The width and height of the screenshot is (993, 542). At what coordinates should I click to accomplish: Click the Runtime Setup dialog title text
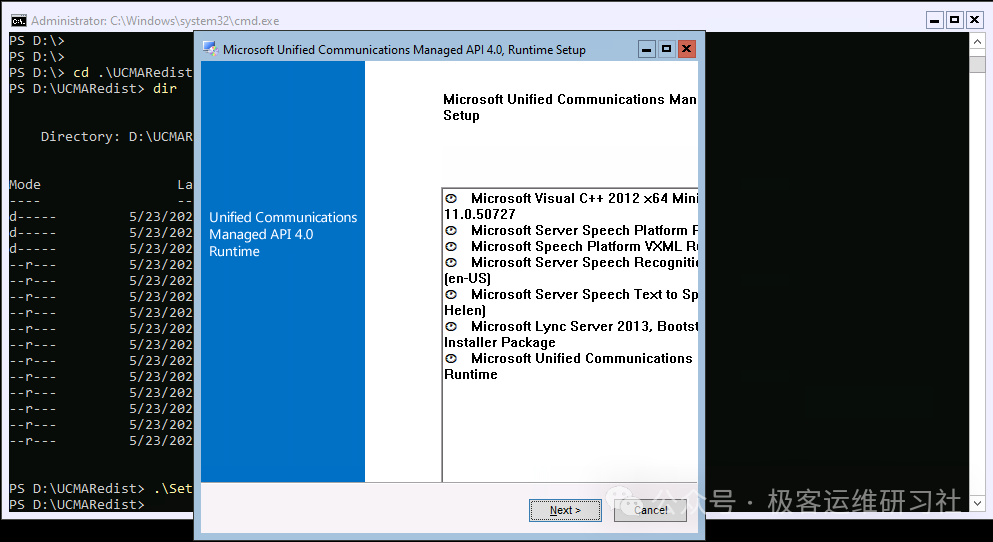pos(404,49)
